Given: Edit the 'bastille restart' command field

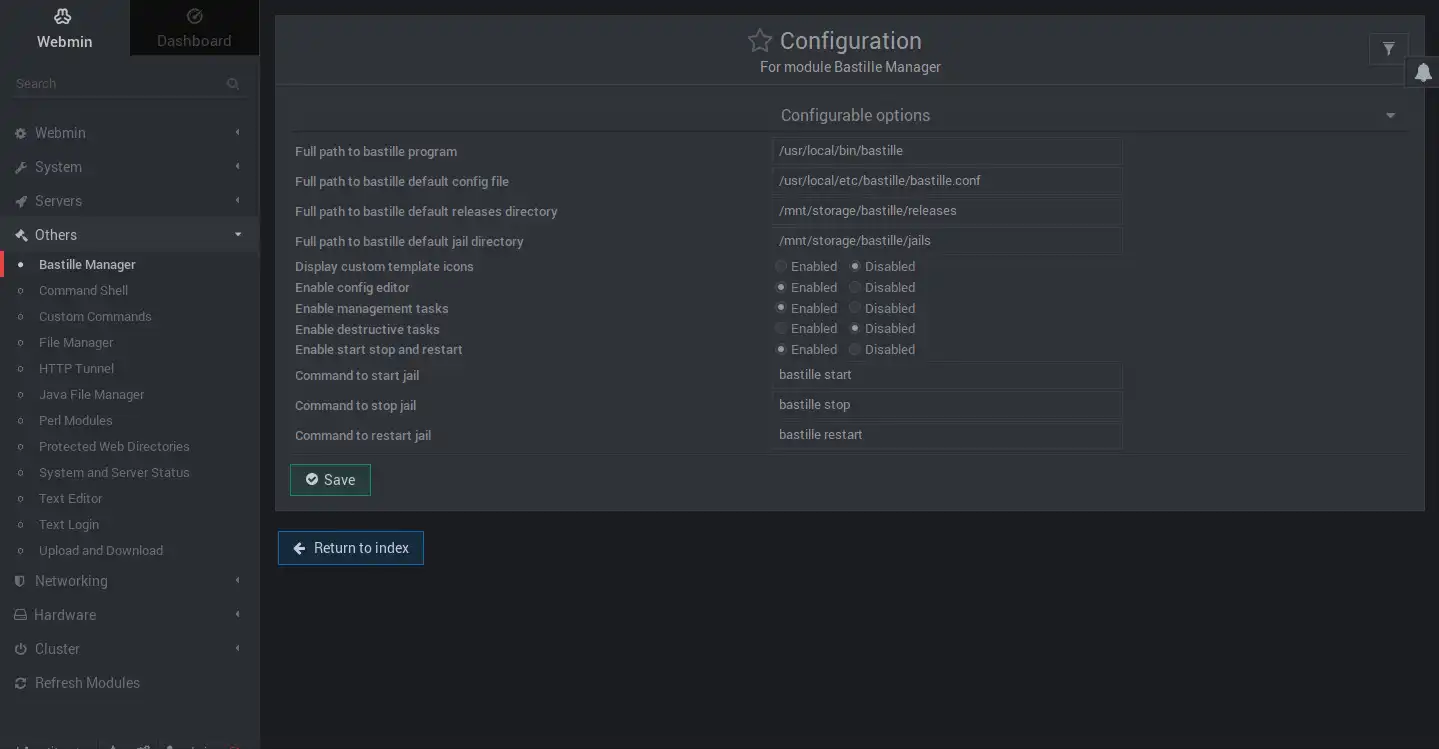Looking at the screenshot, I should pos(947,435).
